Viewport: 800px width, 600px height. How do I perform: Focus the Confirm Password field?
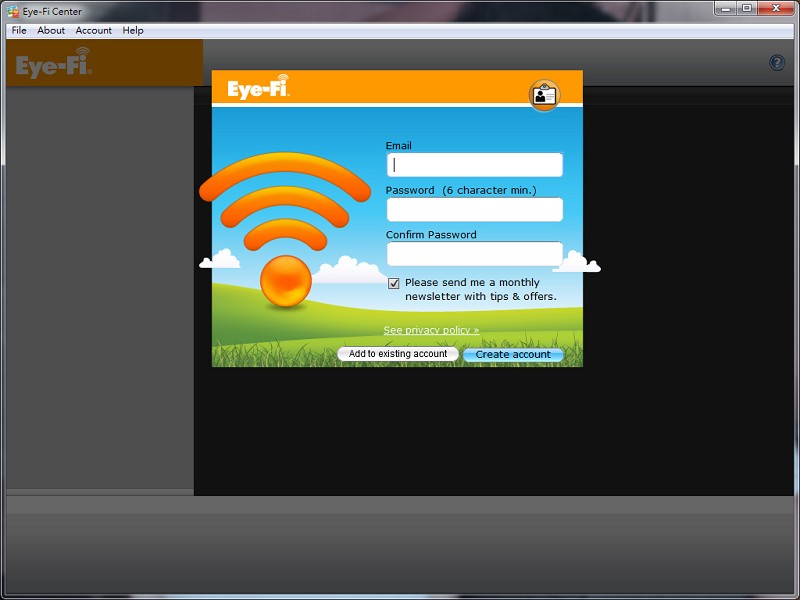[x=474, y=254]
